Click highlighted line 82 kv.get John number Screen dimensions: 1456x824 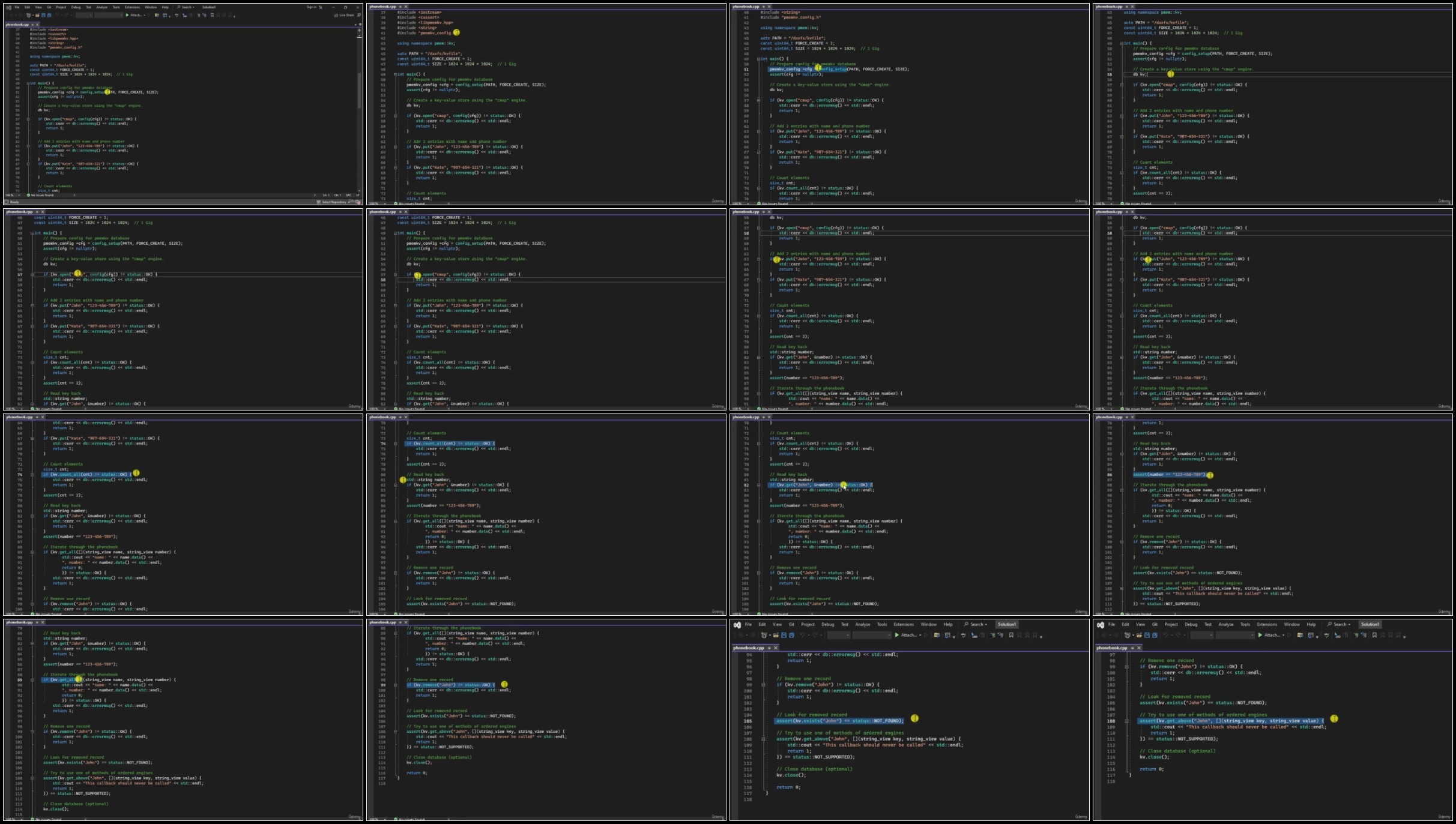click(821, 484)
